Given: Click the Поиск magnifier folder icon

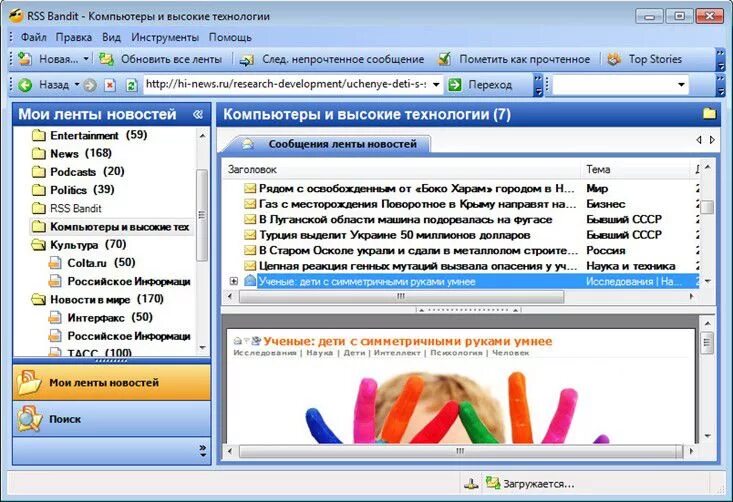Looking at the screenshot, I should [x=29, y=419].
